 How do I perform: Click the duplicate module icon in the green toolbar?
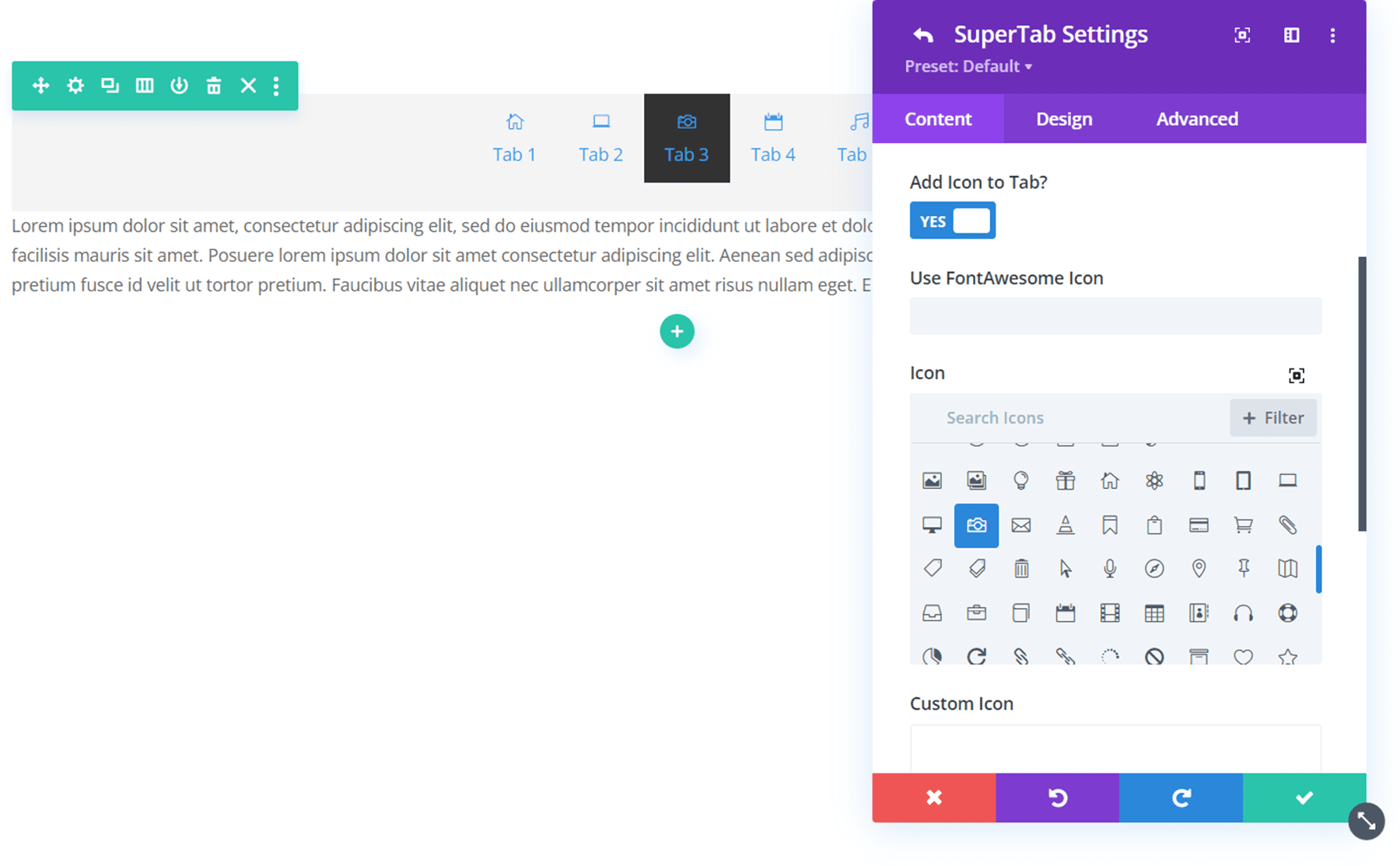(x=110, y=86)
